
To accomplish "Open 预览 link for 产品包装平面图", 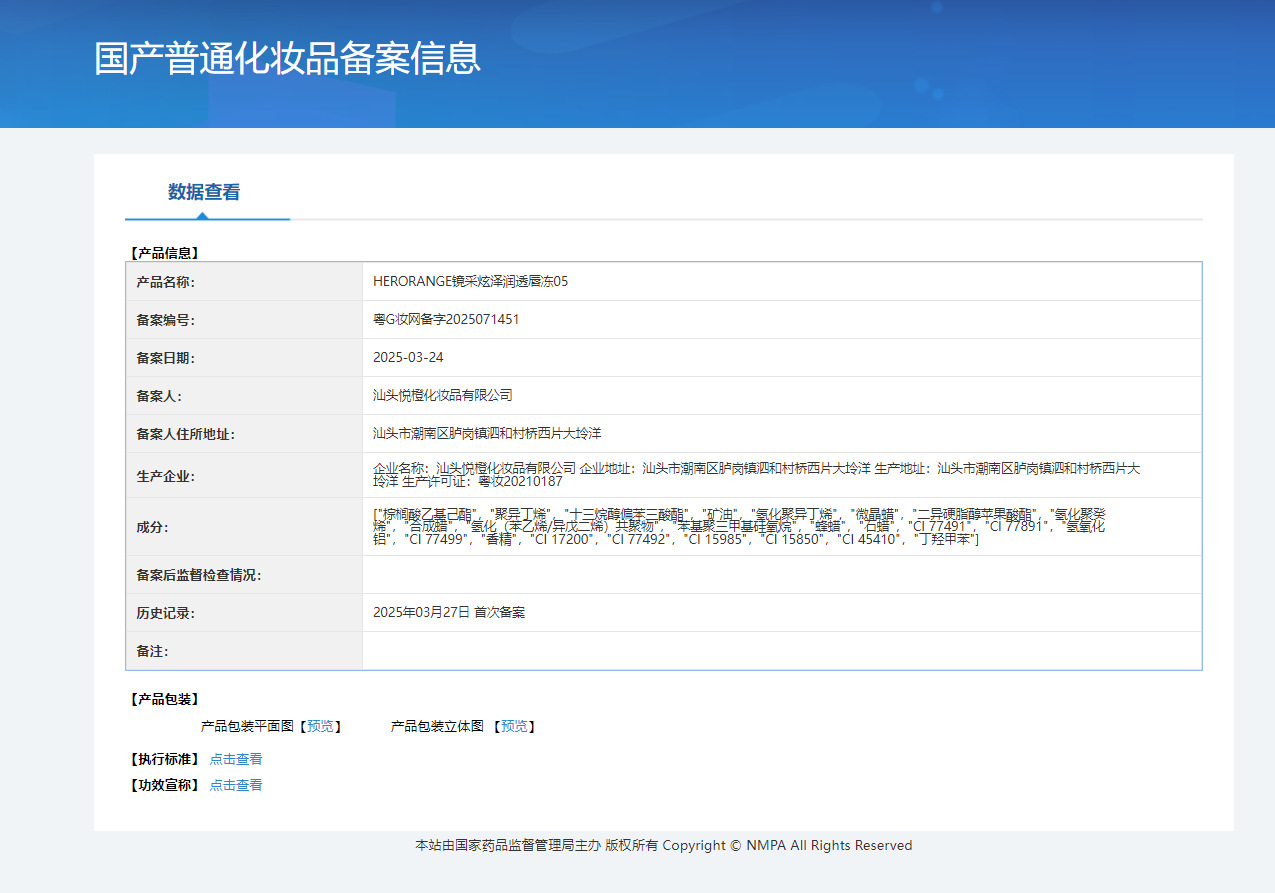I will point(320,726).
